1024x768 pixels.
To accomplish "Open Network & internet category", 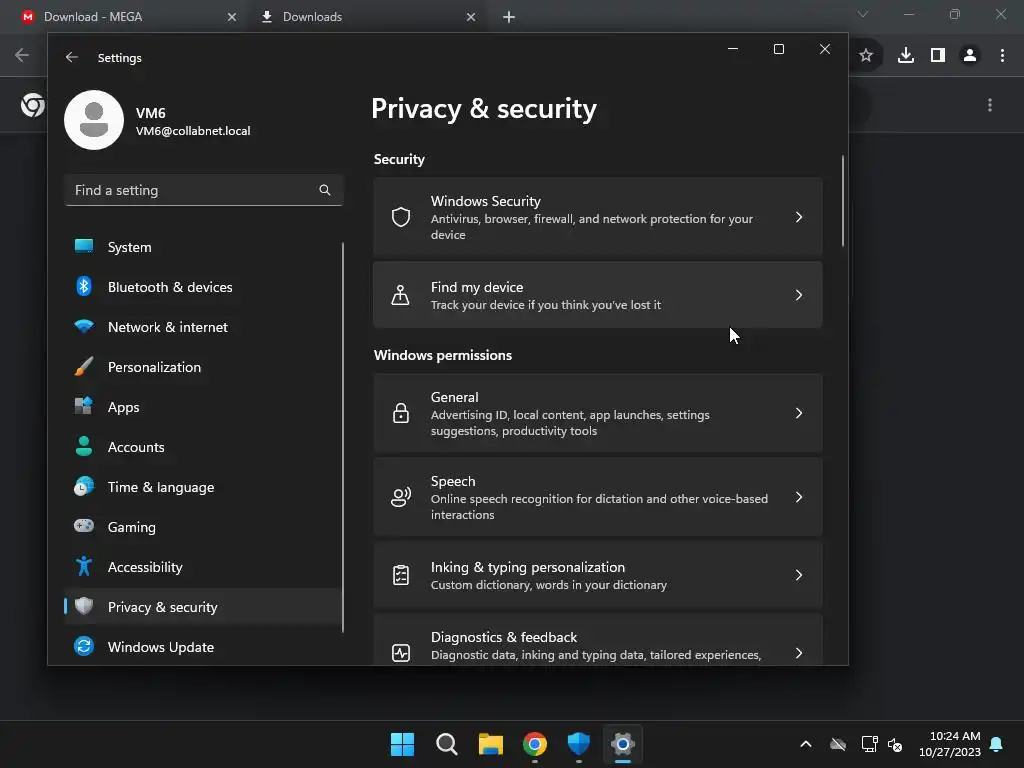I will click(202, 327).
